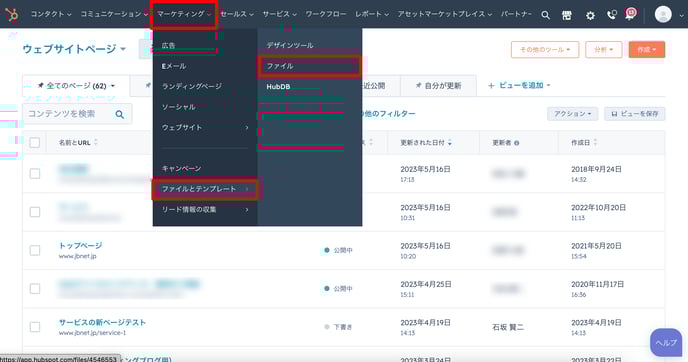Screen dimensions: 688x362
Task: Open the search magnifier in top bar
Action: (x=545, y=15)
